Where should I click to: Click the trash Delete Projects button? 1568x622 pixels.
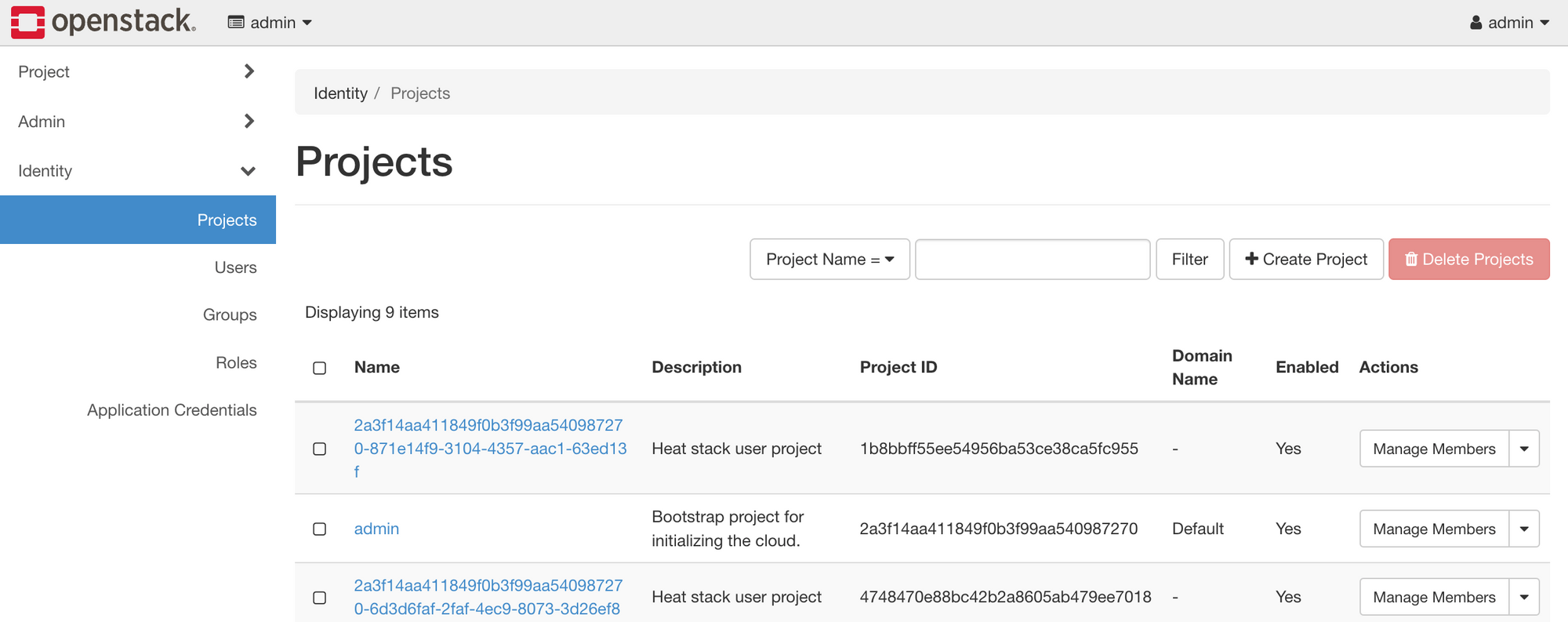(1468, 259)
